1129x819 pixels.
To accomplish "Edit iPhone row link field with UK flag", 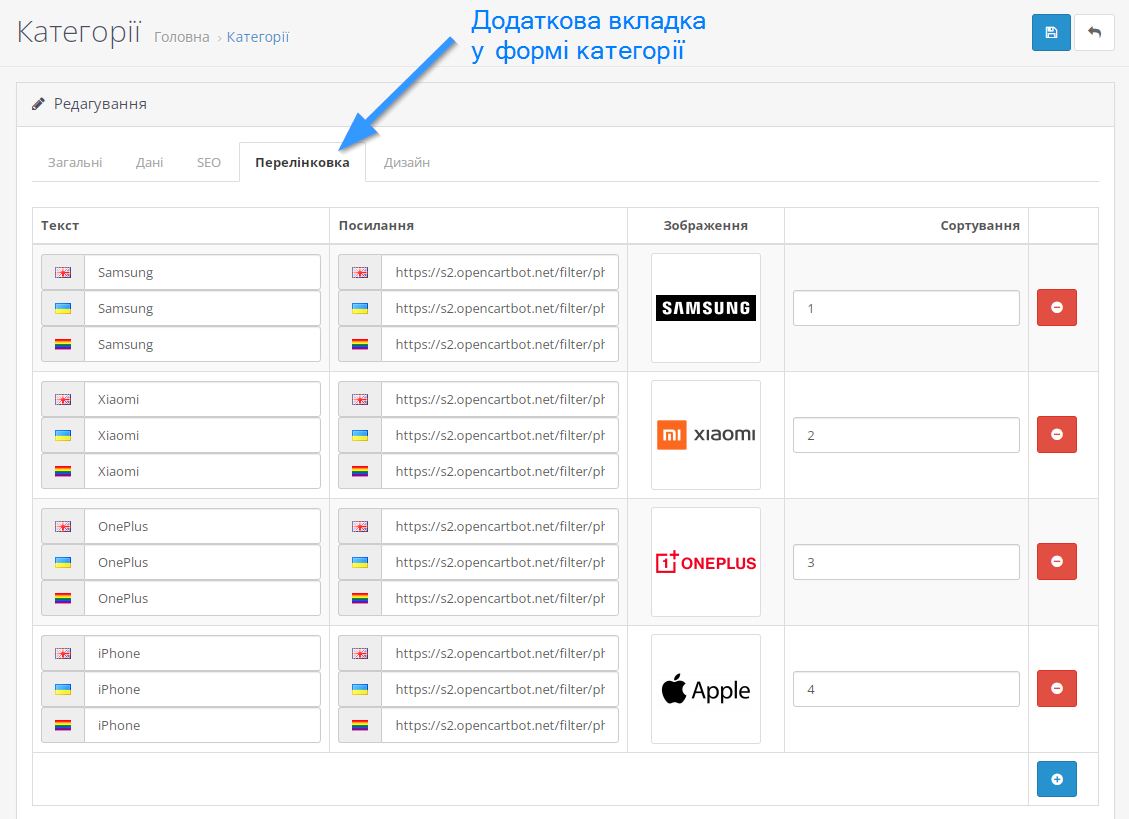I will coord(500,653).
